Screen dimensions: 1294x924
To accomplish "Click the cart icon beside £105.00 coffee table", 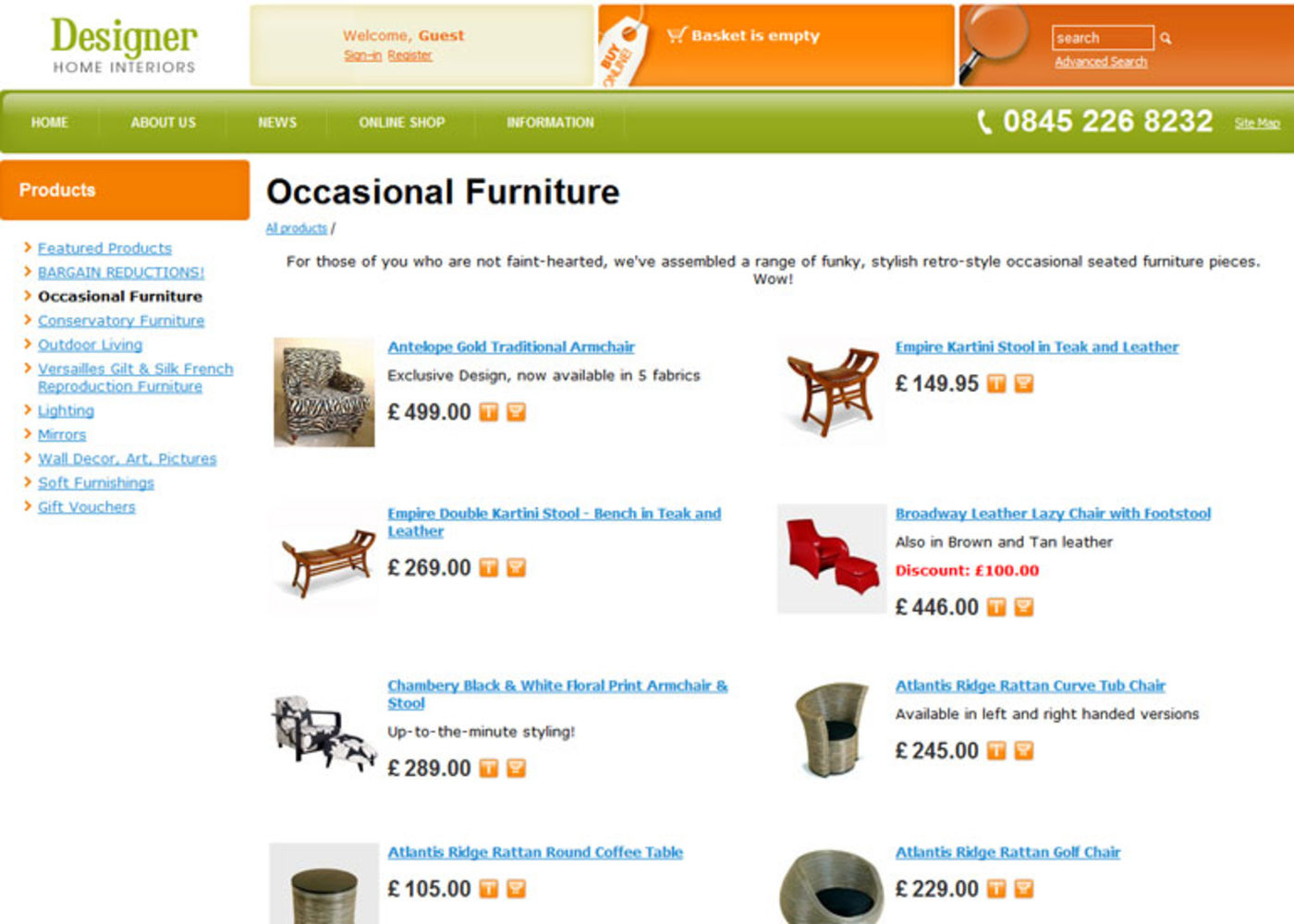I will click(x=517, y=889).
